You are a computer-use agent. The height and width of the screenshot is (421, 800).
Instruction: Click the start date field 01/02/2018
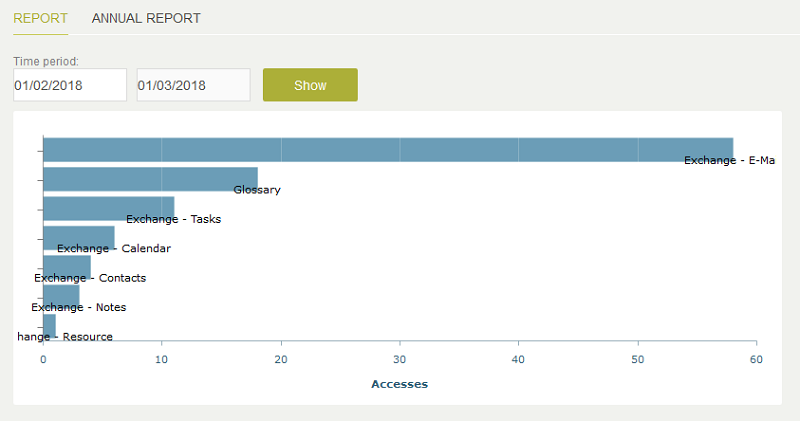70,85
